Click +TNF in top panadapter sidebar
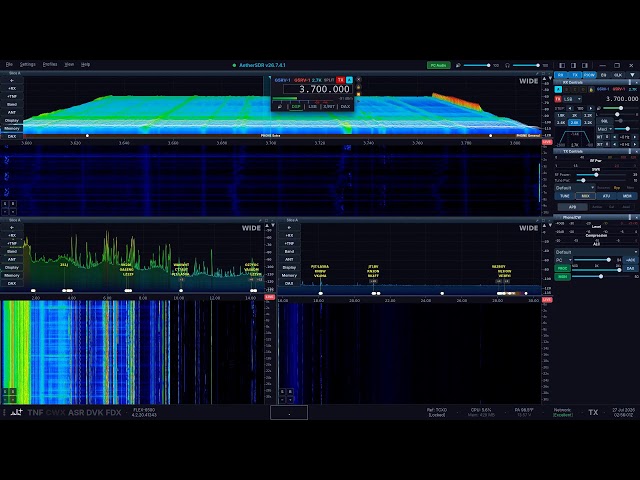The height and width of the screenshot is (480, 640). 12,96
